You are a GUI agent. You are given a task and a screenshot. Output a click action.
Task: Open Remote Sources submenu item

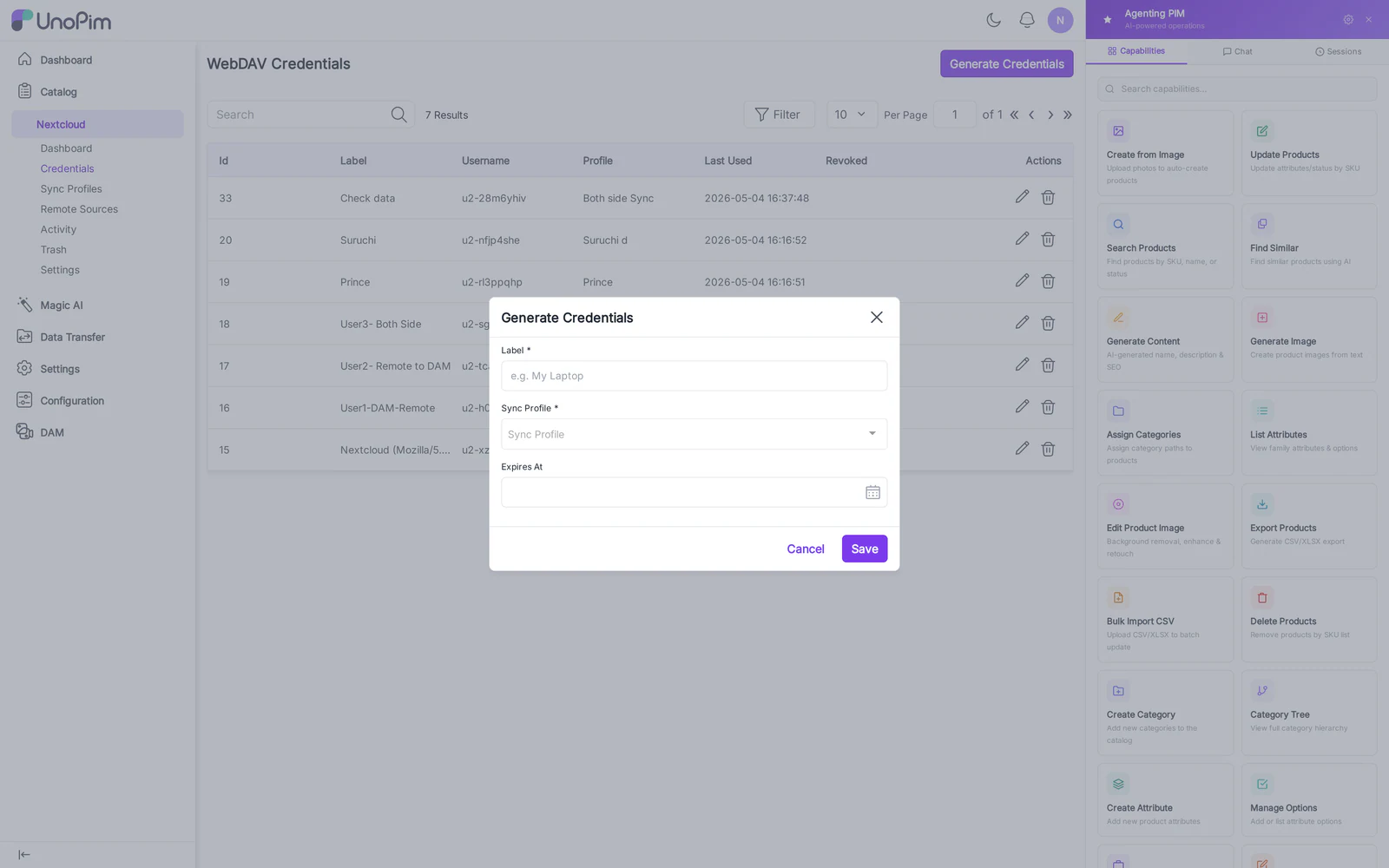coord(79,209)
